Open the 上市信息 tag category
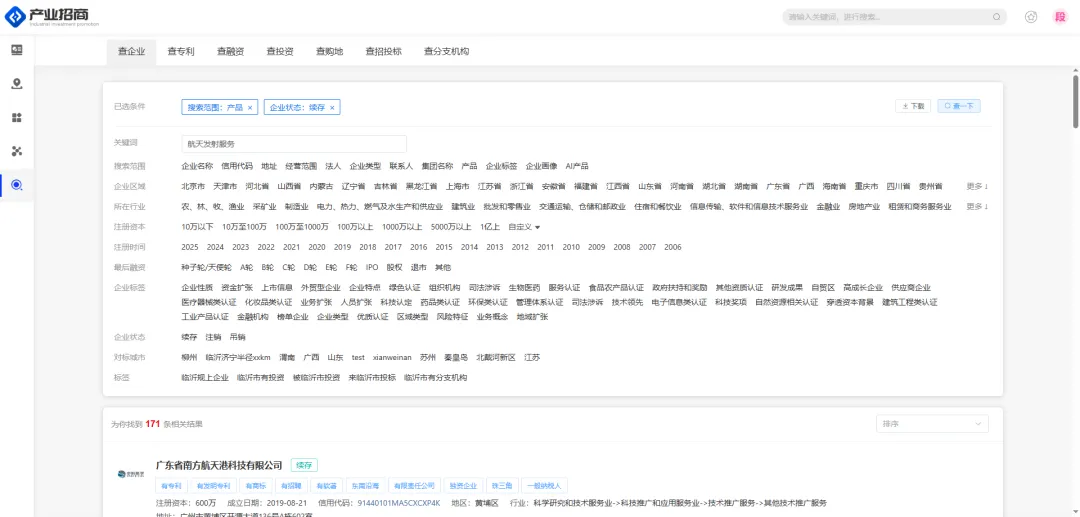Viewport: 1080px width, 517px height. pos(277,288)
